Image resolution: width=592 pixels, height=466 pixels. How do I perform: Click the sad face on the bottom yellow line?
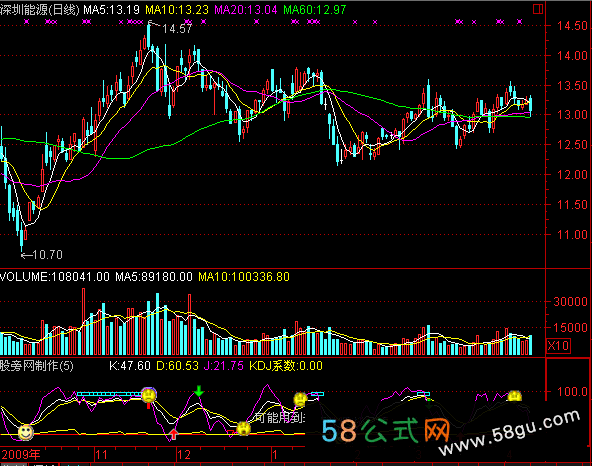click(243, 429)
